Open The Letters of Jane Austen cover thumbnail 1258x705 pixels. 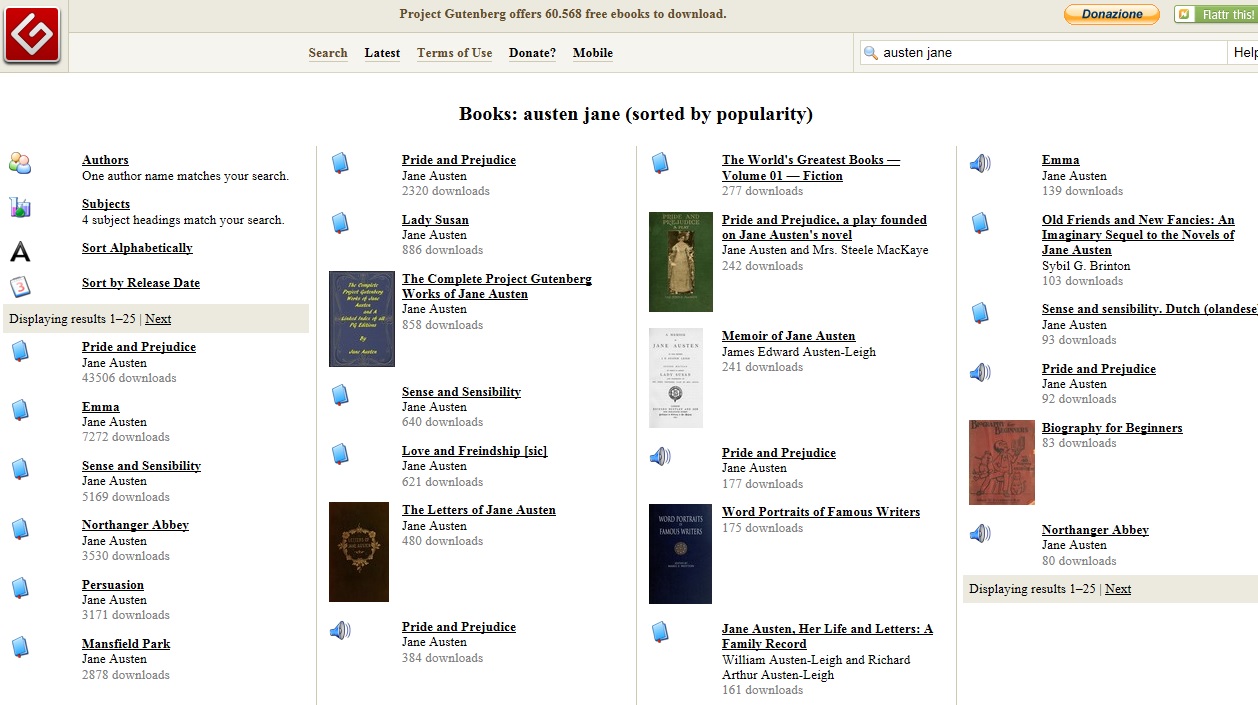click(x=359, y=552)
